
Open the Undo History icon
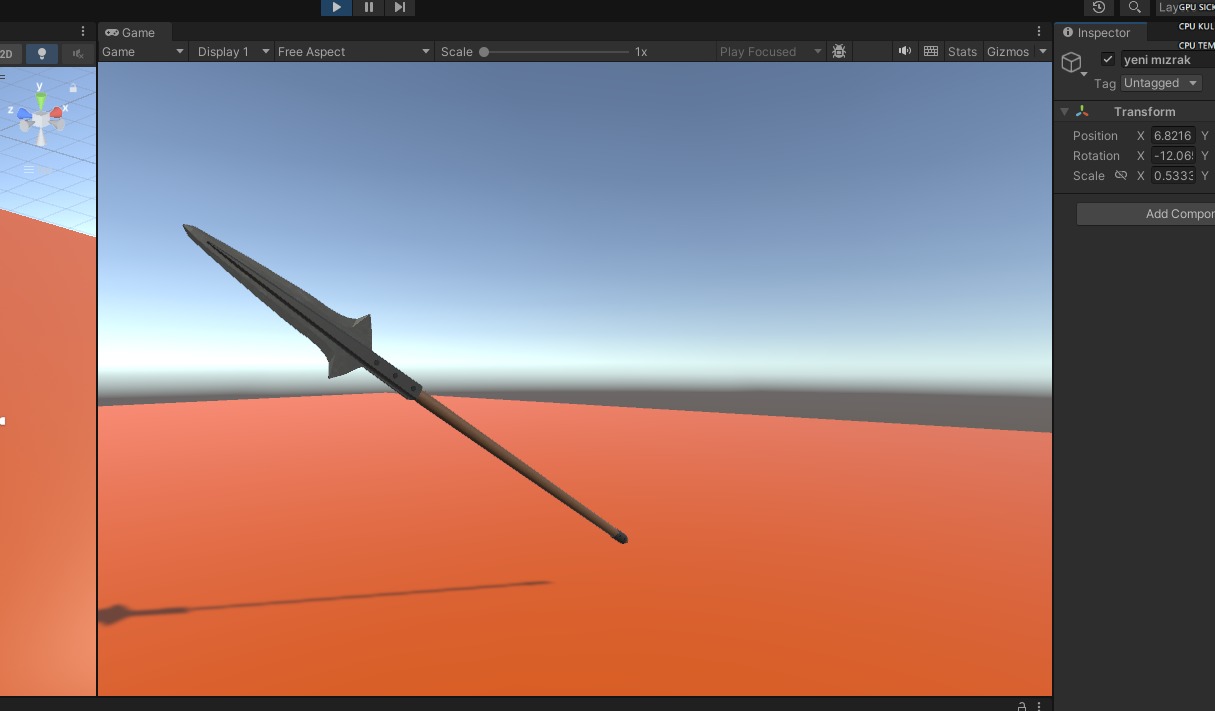(1099, 7)
